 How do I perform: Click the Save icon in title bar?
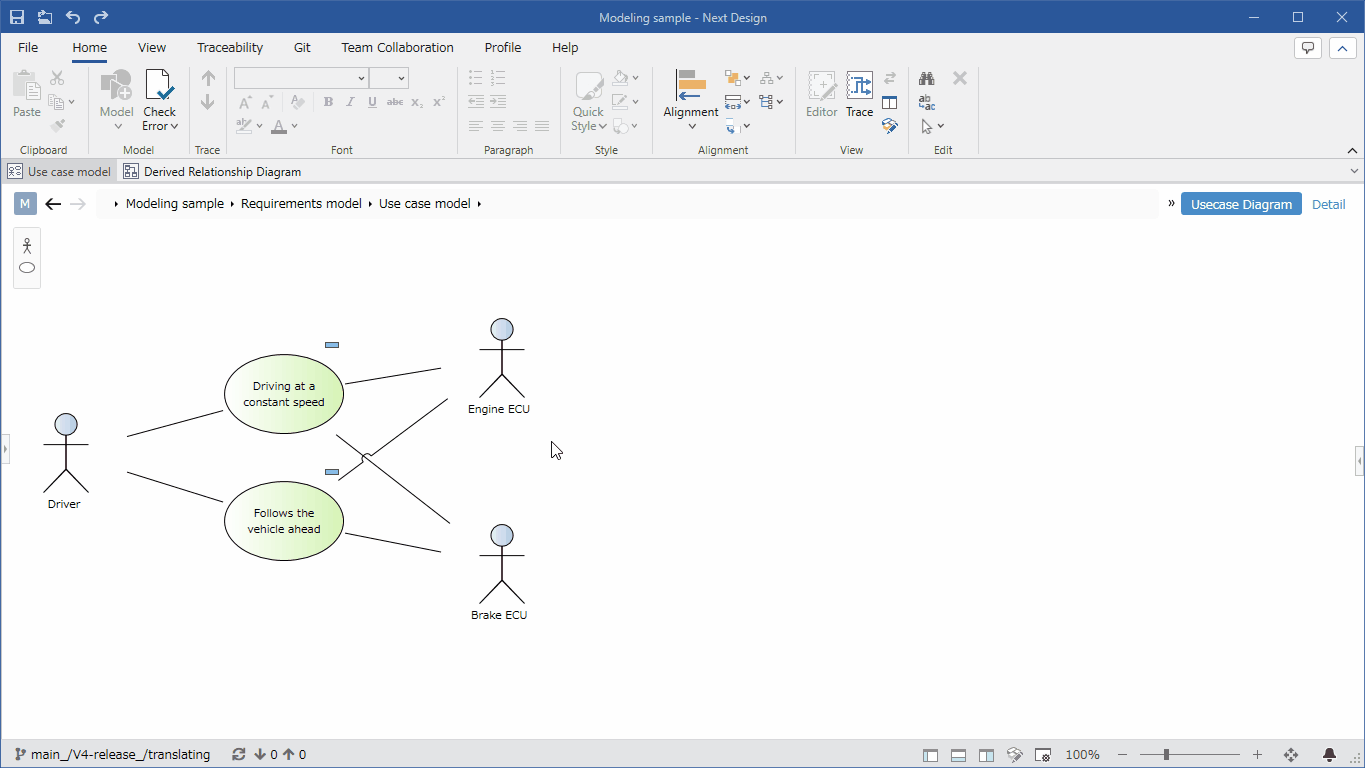17,17
